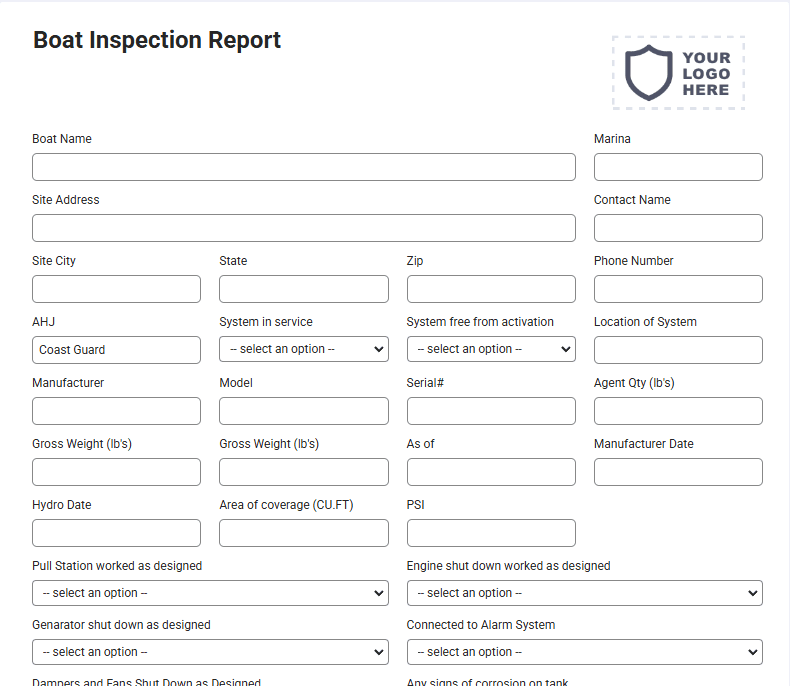This screenshot has height=686, width=790.
Task: Open Genarator shut down as designed dropdown
Action: 210,652
